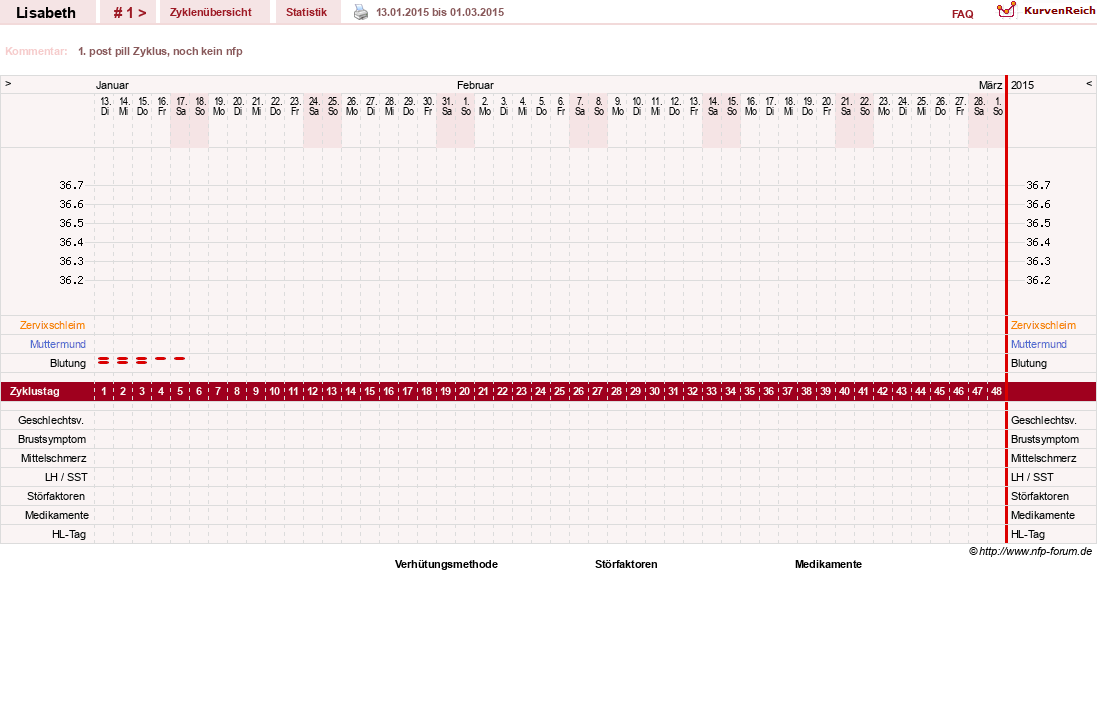This screenshot has width=1097, height=703.
Task: Click the Kommentar label
Action: click(36, 51)
